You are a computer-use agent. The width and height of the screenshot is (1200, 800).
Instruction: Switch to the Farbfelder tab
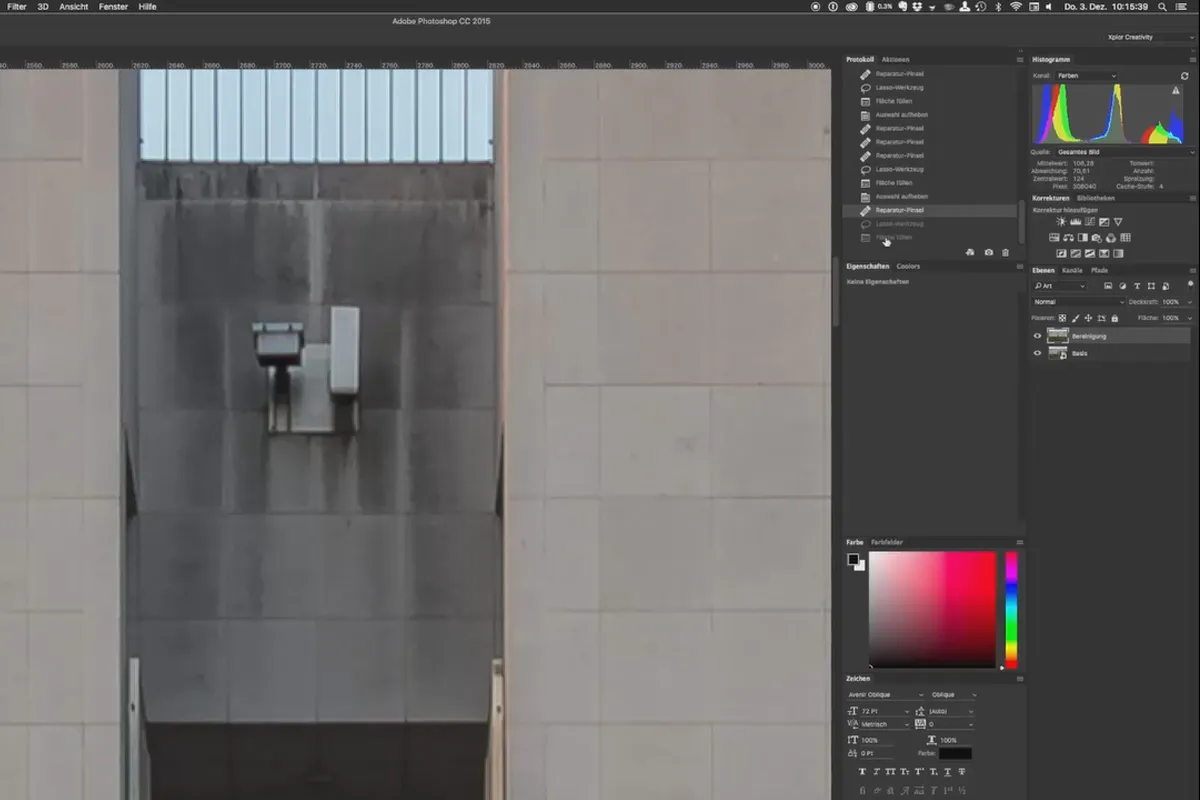tap(887, 542)
